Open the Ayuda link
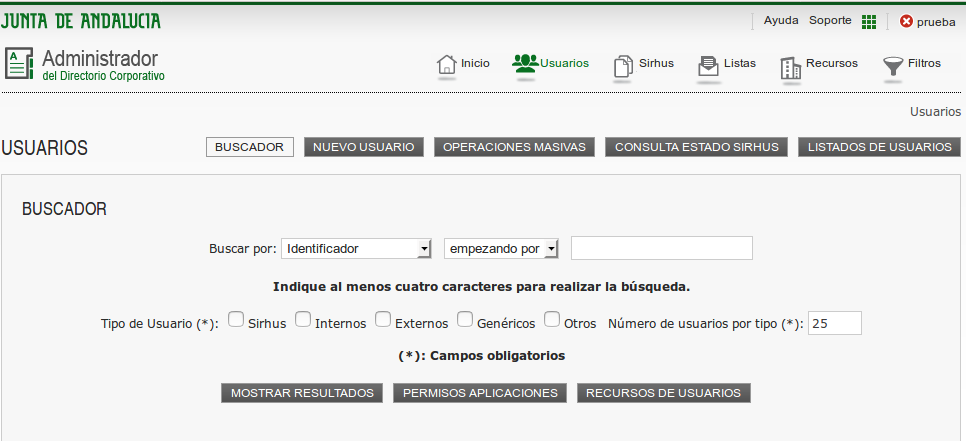 point(781,20)
